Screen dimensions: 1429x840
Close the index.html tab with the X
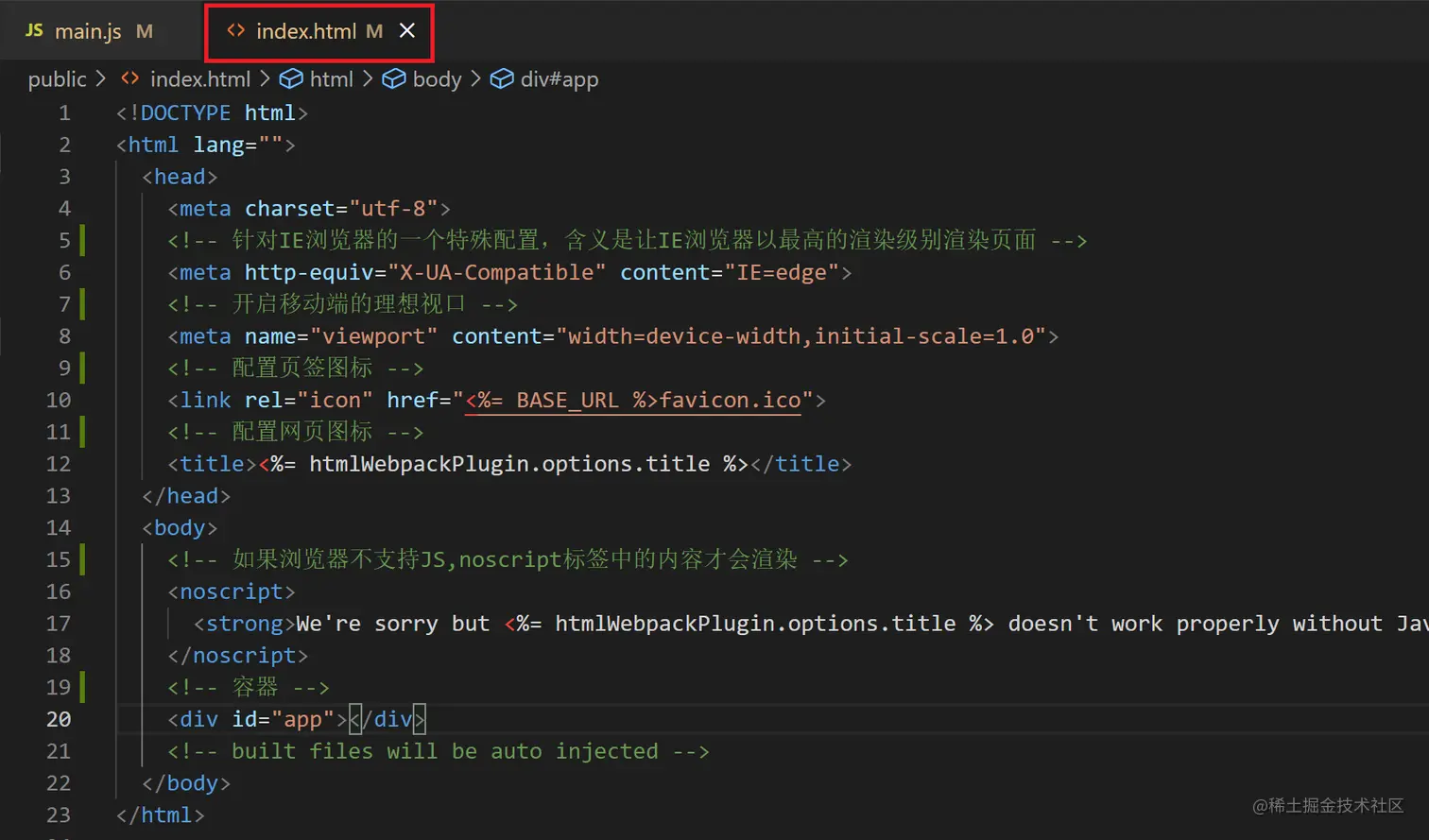406,30
